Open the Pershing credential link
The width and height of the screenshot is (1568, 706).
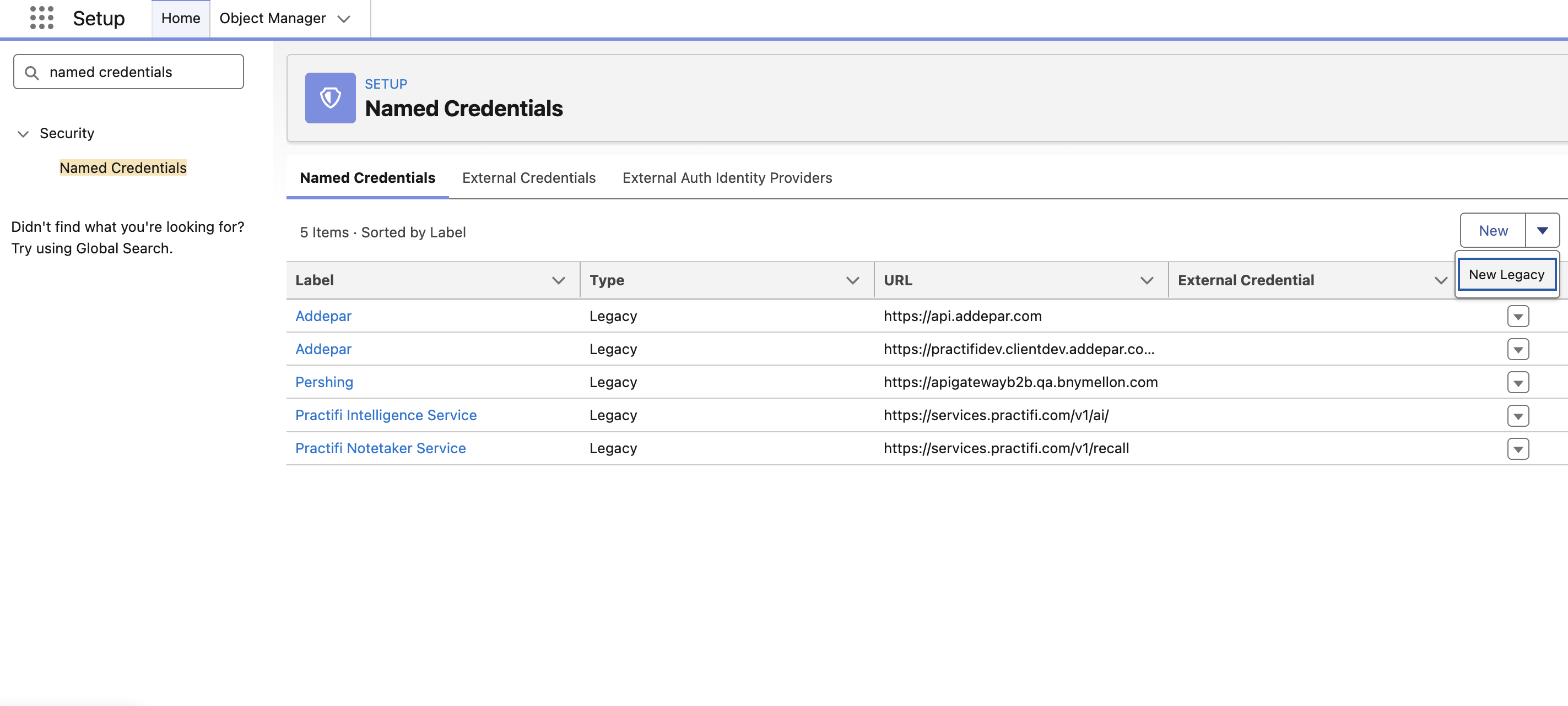324,382
